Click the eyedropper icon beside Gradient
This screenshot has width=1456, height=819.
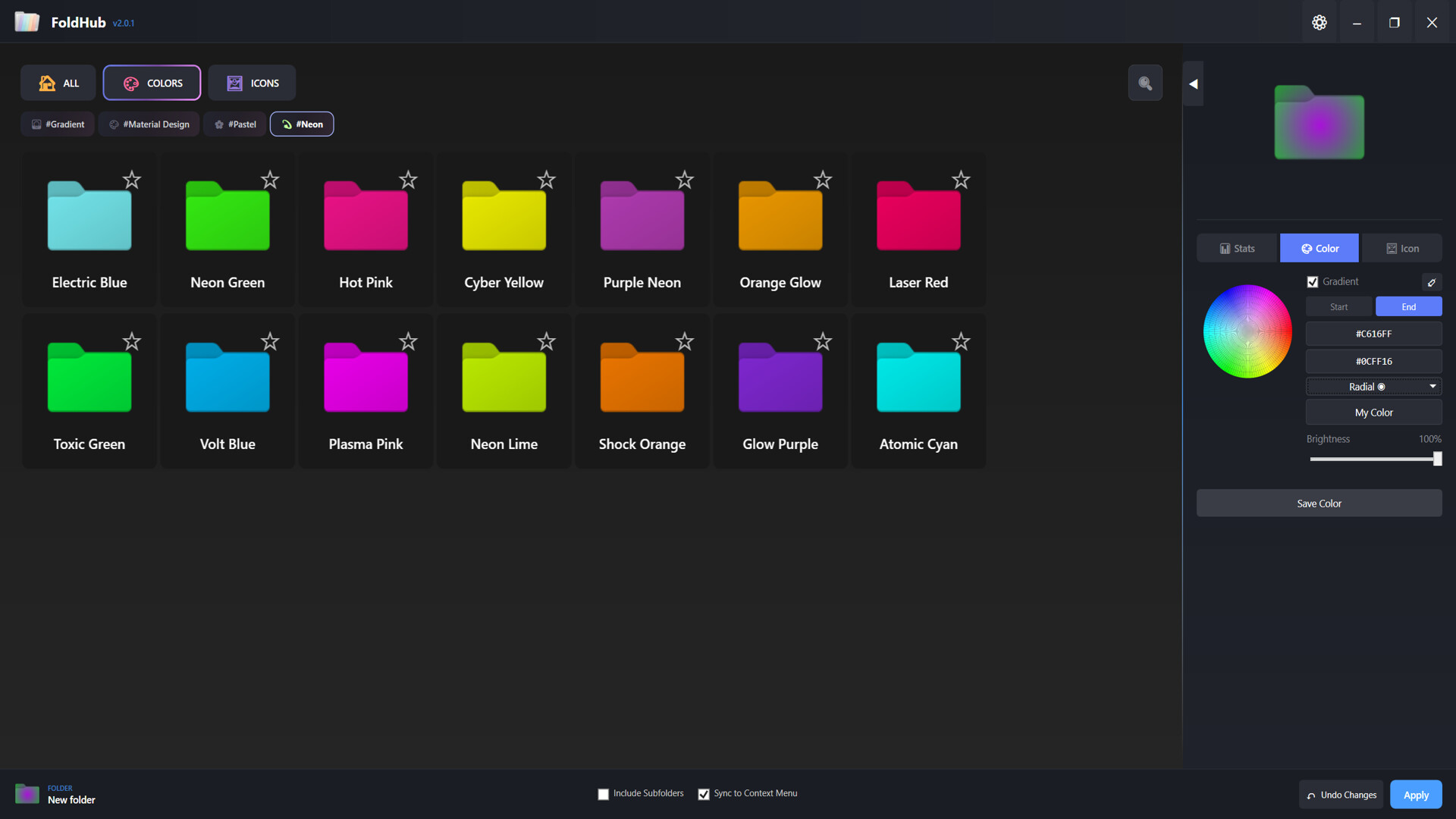click(1432, 282)
